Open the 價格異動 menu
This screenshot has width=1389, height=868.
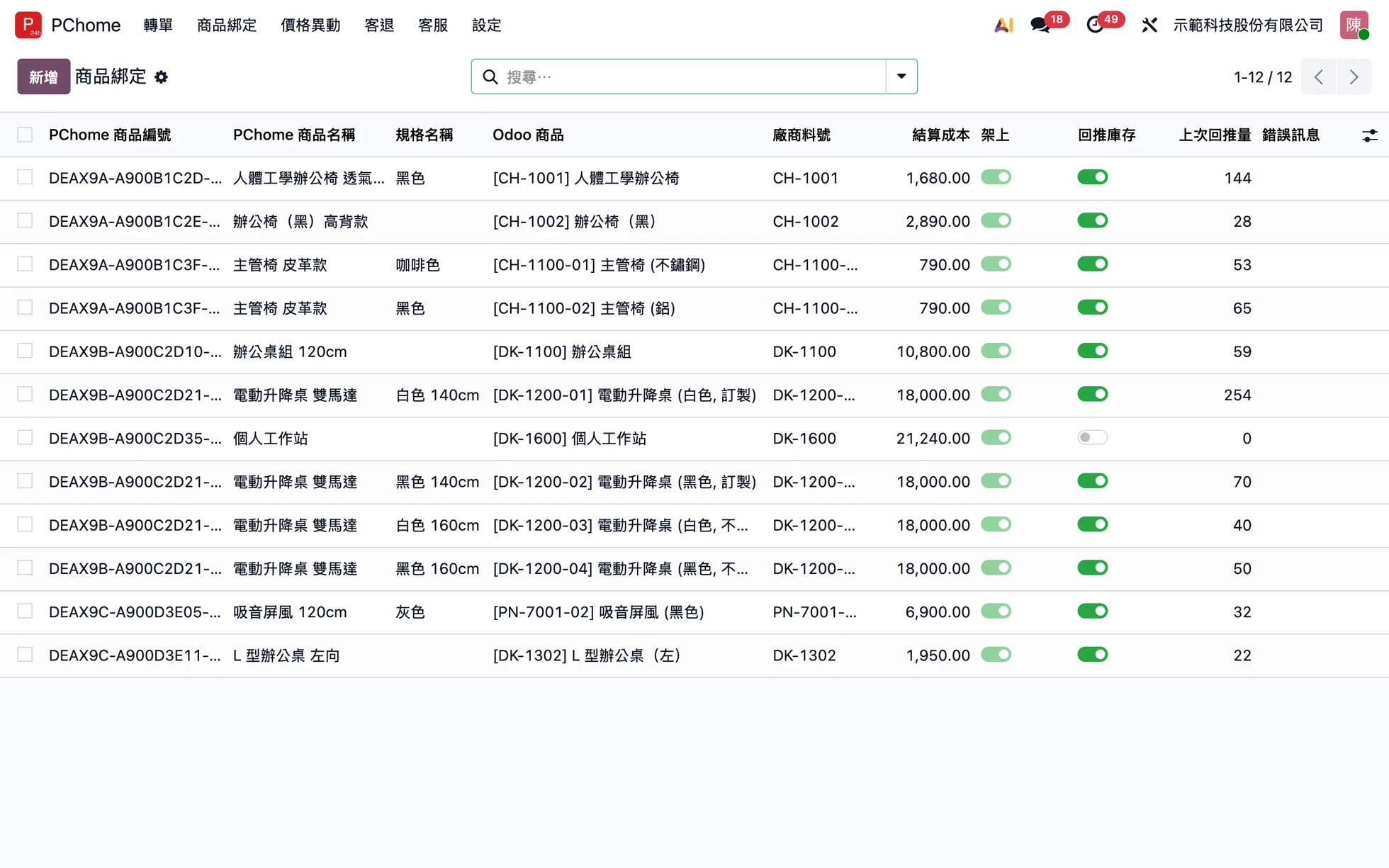(x=310, y=25)
